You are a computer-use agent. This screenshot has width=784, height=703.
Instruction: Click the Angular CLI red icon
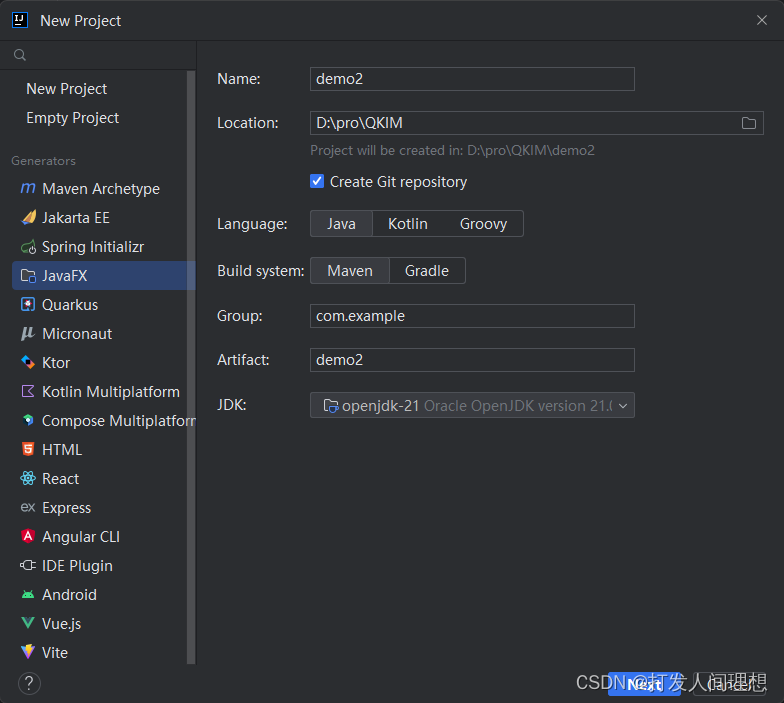click(28, 536)
